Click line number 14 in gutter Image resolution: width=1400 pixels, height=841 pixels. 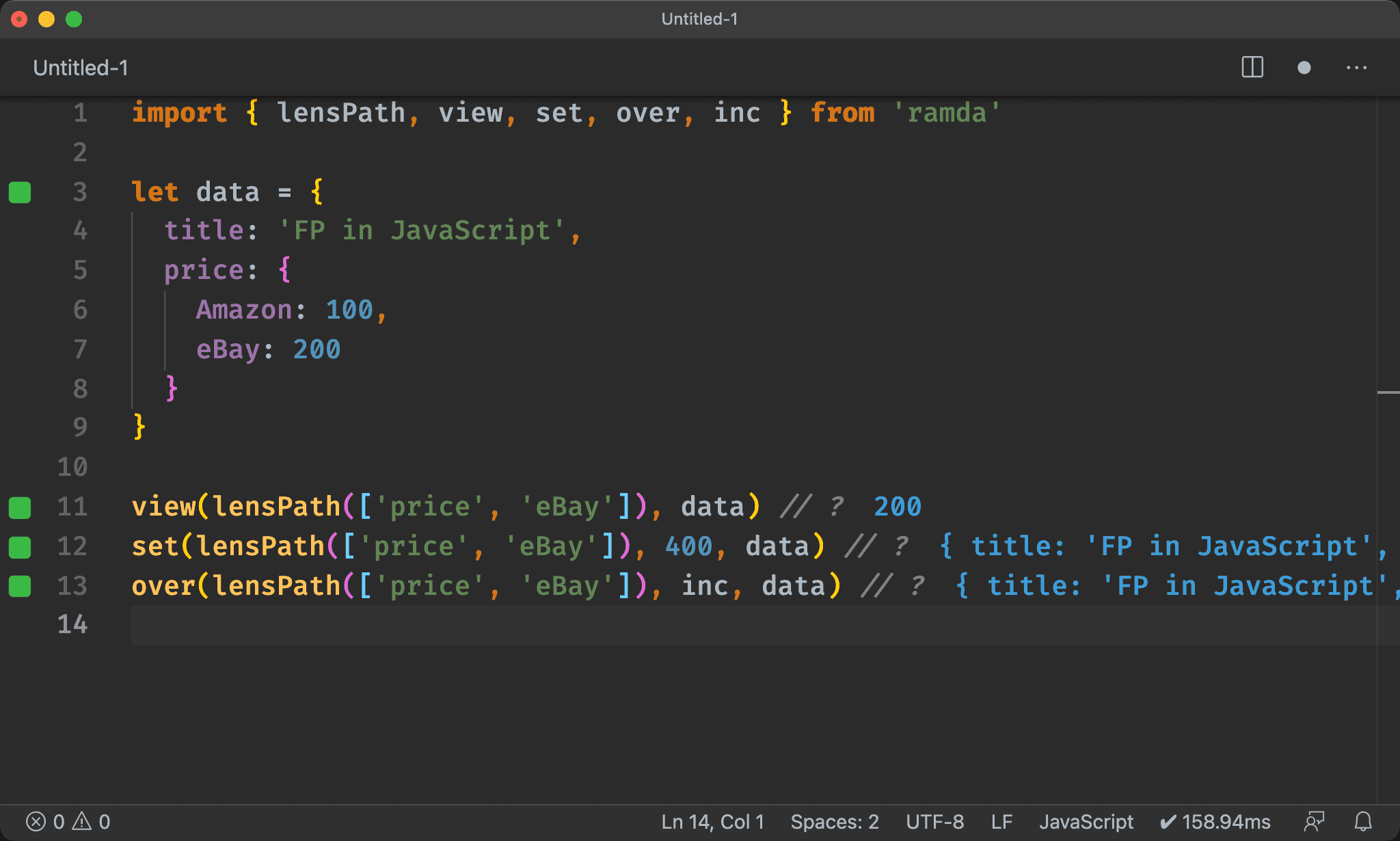[72, 624]
